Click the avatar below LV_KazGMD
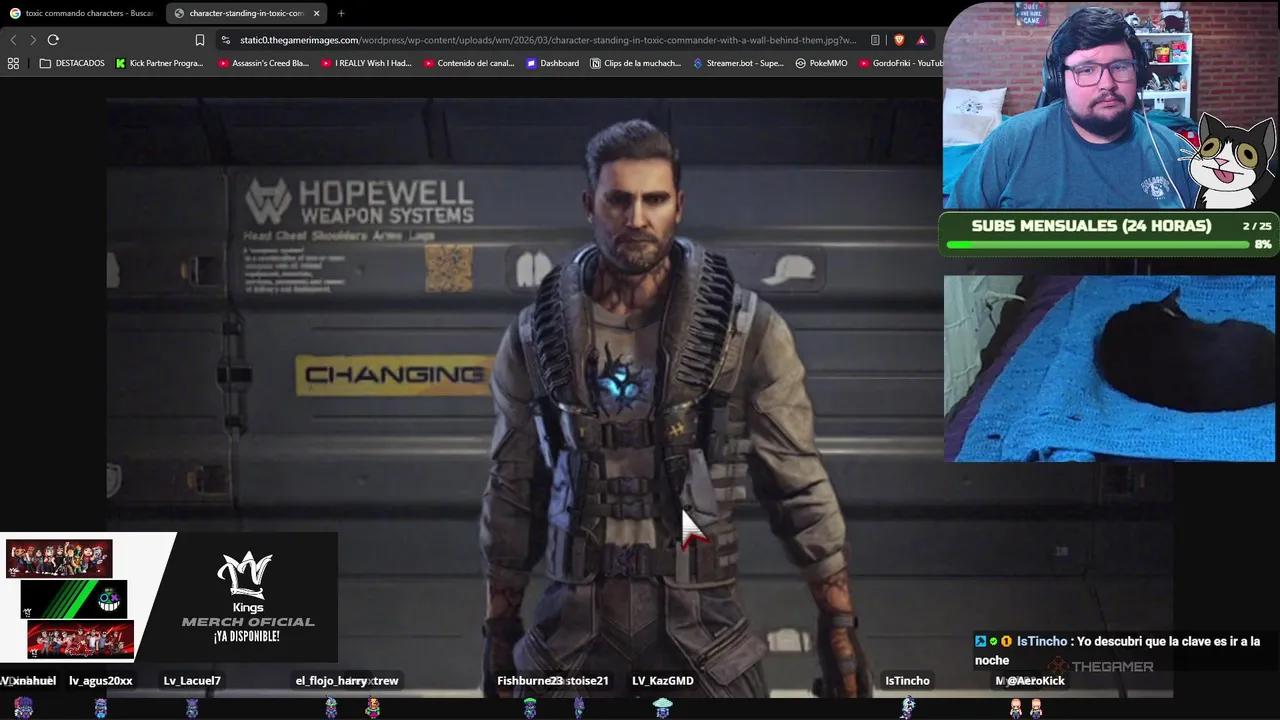The width and height of the screenshot is (1280, 720). (662, 707)
